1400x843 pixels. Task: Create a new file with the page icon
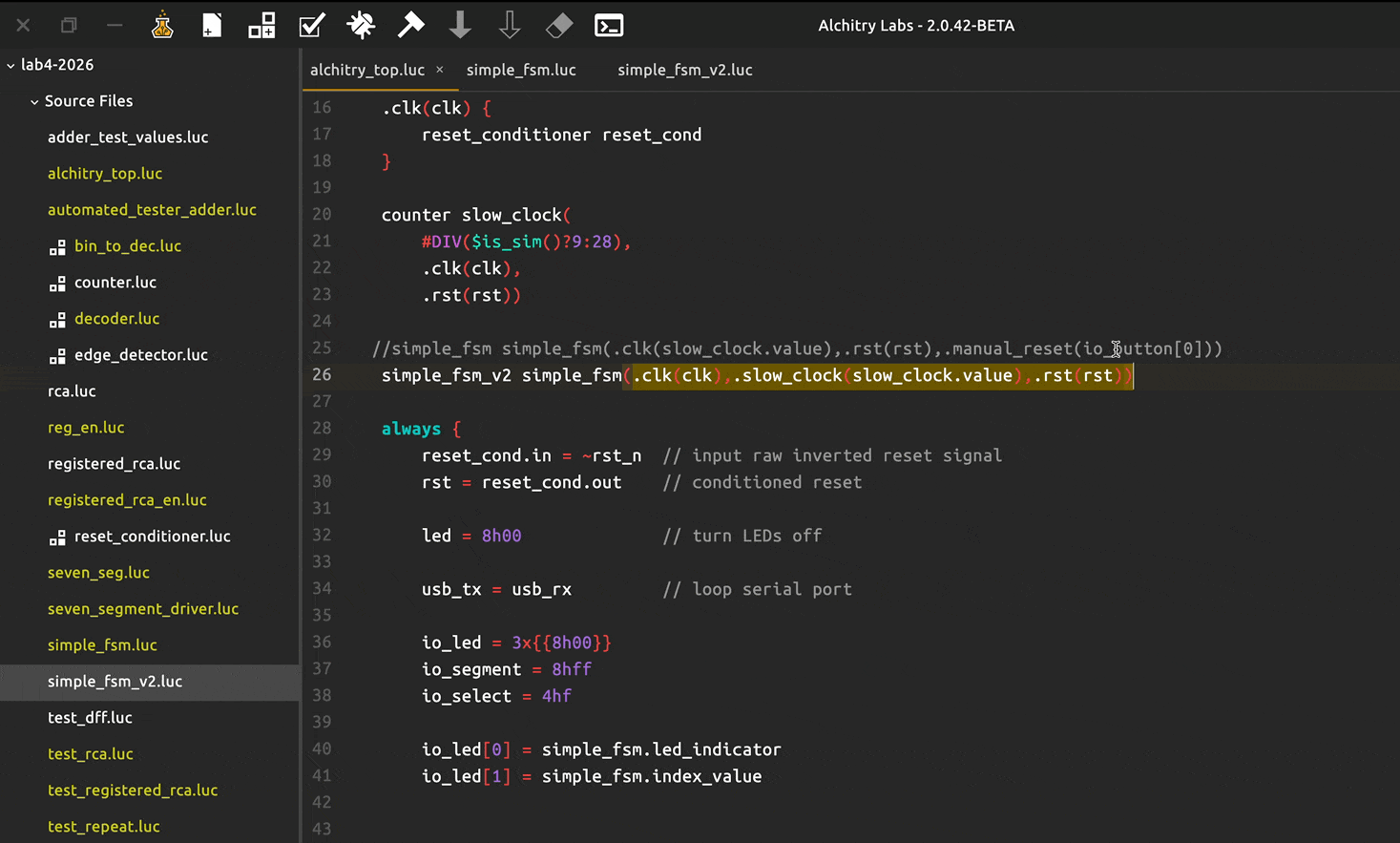212,26
